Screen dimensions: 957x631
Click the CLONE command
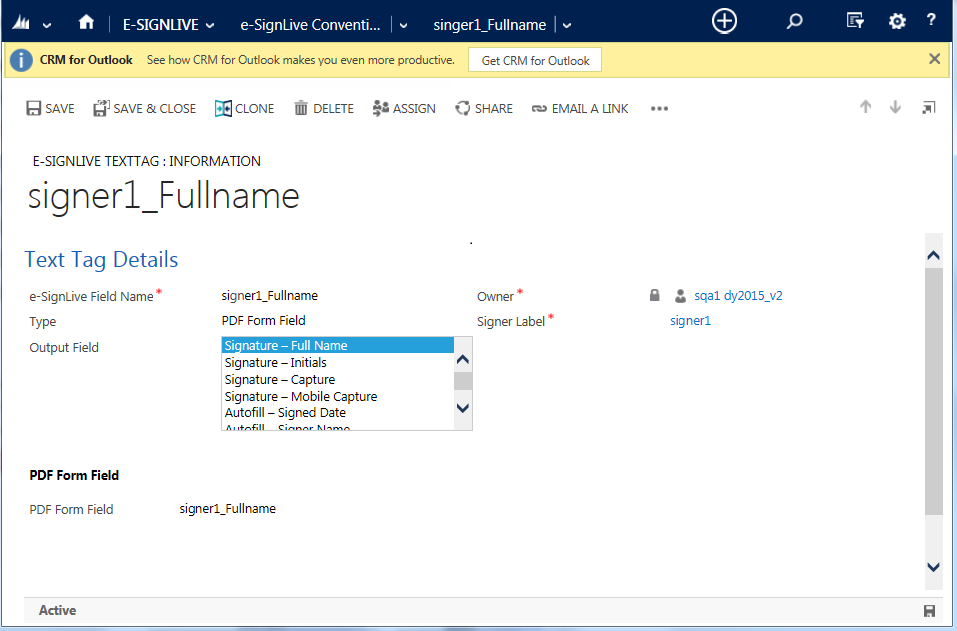244,109
